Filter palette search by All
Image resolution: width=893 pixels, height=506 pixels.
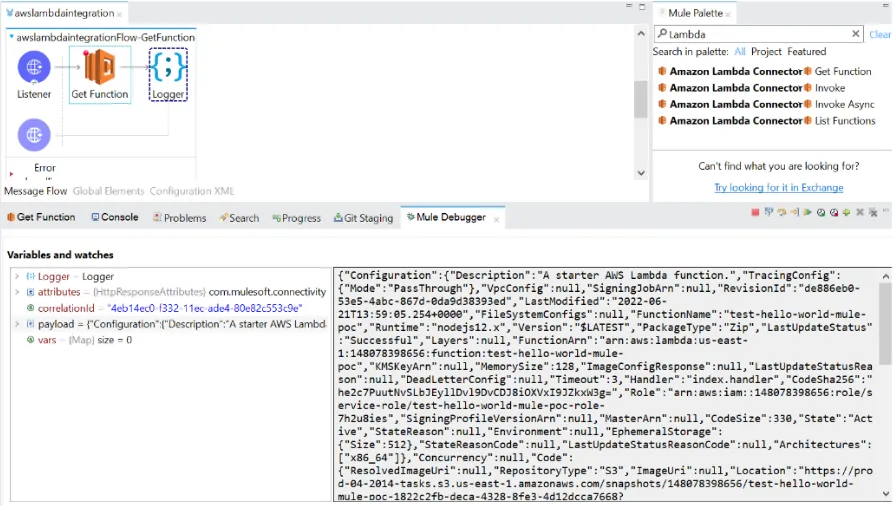[x=740, y=52]
